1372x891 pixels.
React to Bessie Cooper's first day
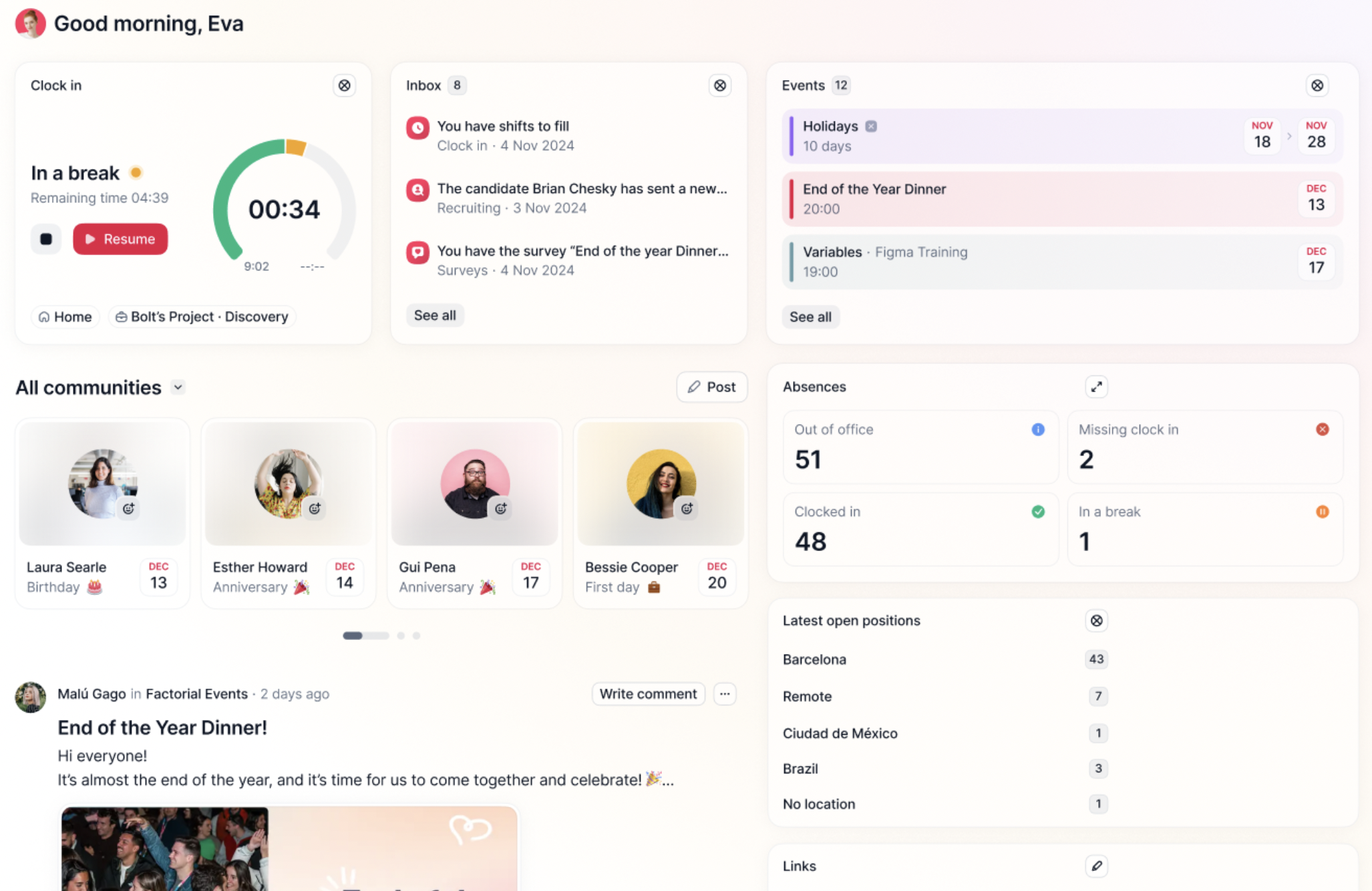(x=687, y=509)
